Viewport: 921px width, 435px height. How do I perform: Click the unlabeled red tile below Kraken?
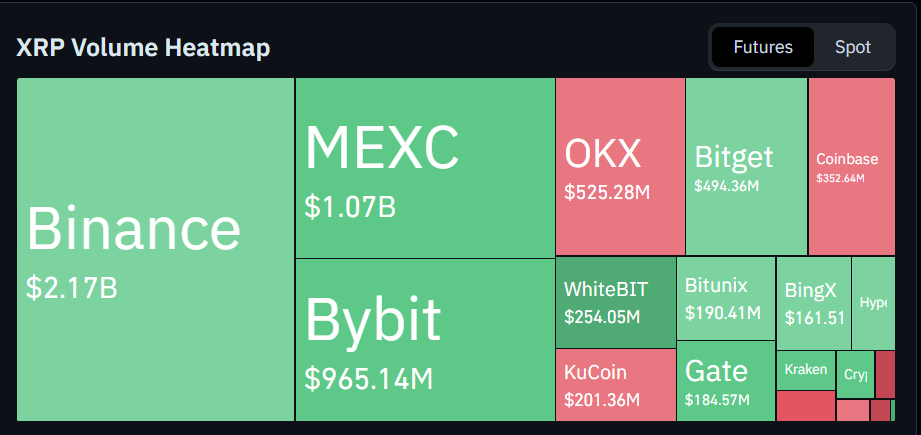tap(805, 406)
